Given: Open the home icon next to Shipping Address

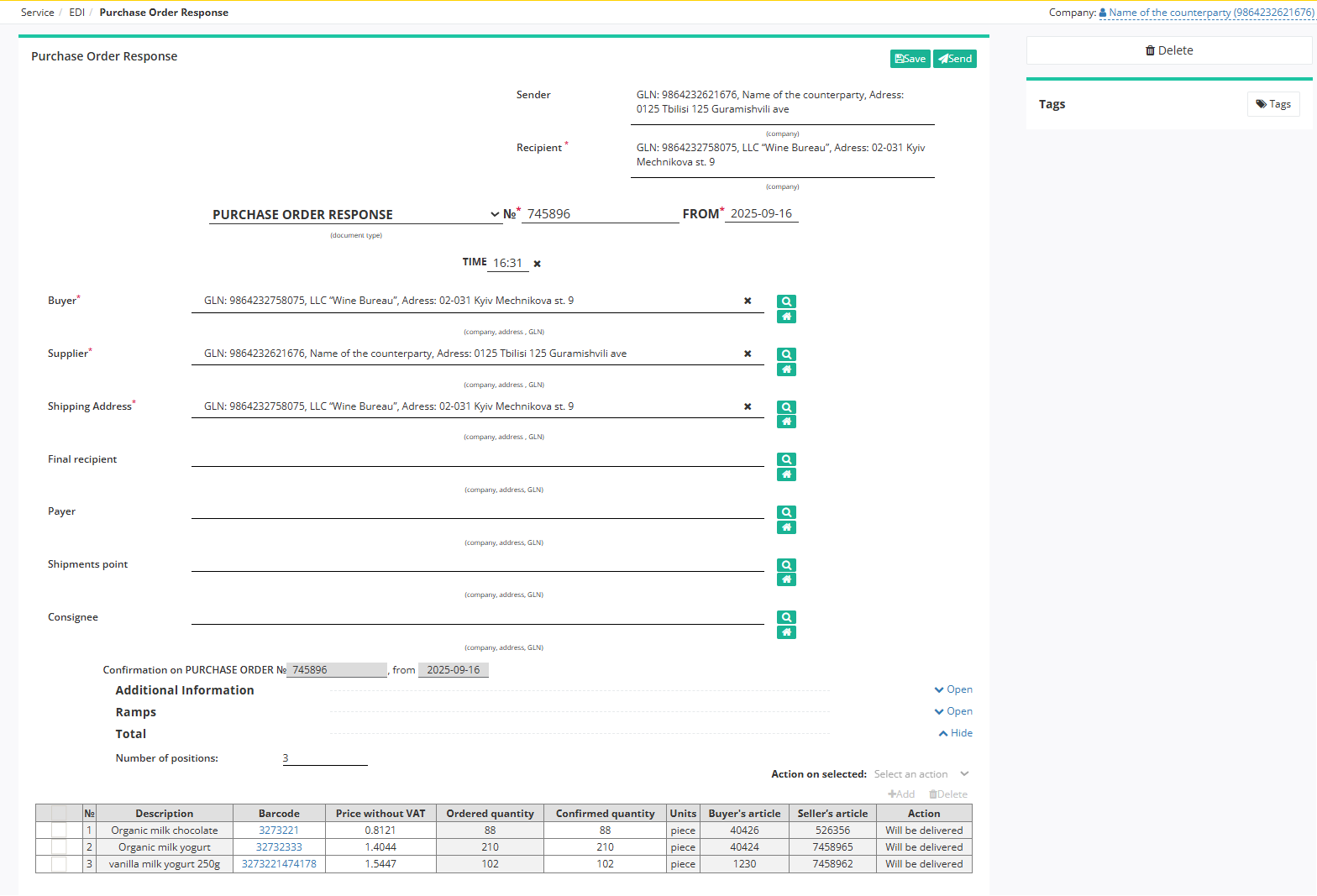Looking at the screenshot, I should [x=786, y=422].
